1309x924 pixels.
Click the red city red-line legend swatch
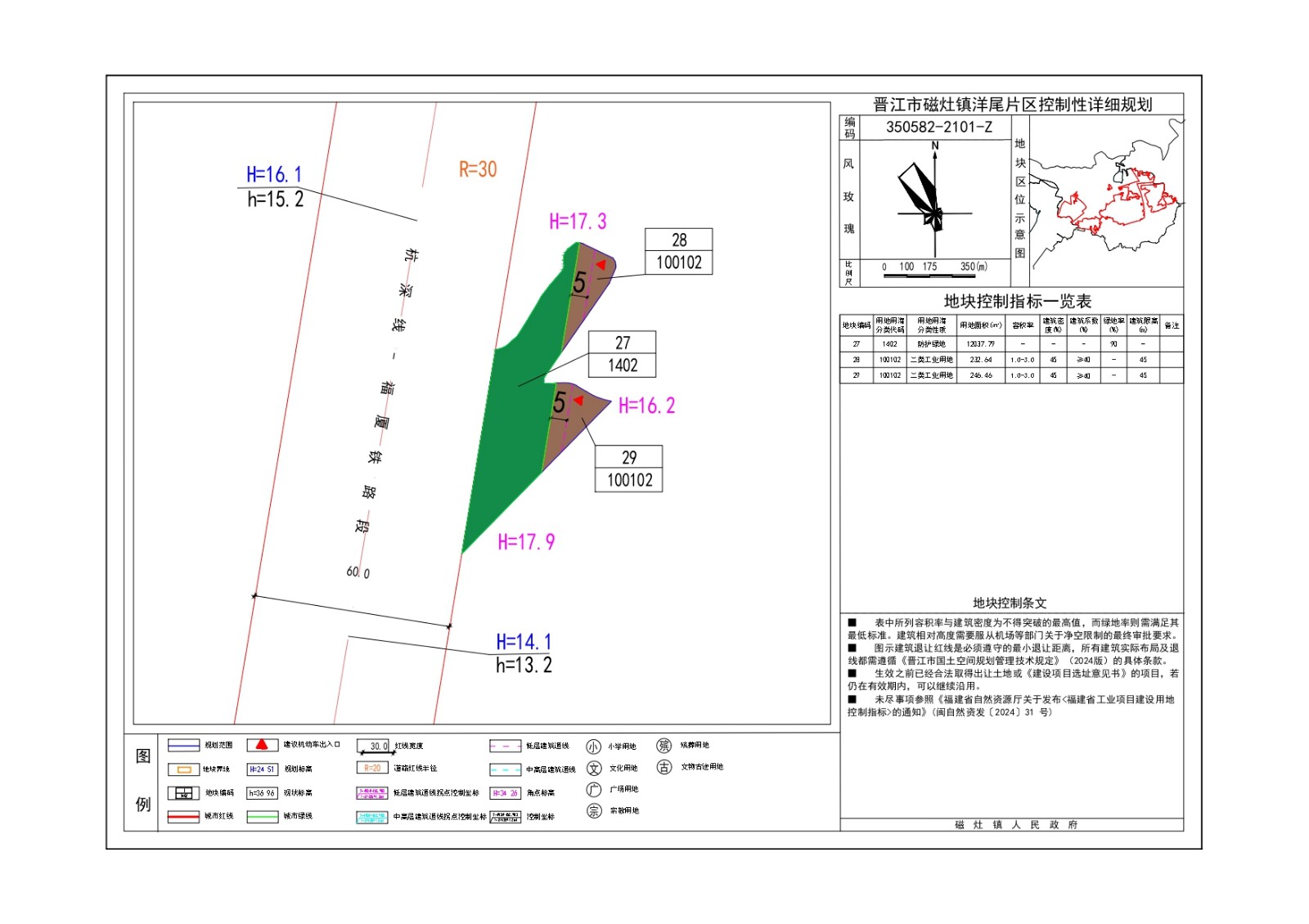click(x=183, y=816)
